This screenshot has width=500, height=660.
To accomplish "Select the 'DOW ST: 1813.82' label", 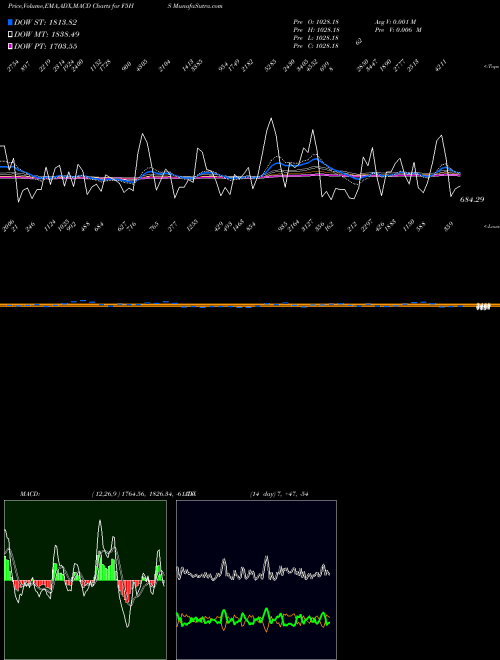I will click(45, 22).
